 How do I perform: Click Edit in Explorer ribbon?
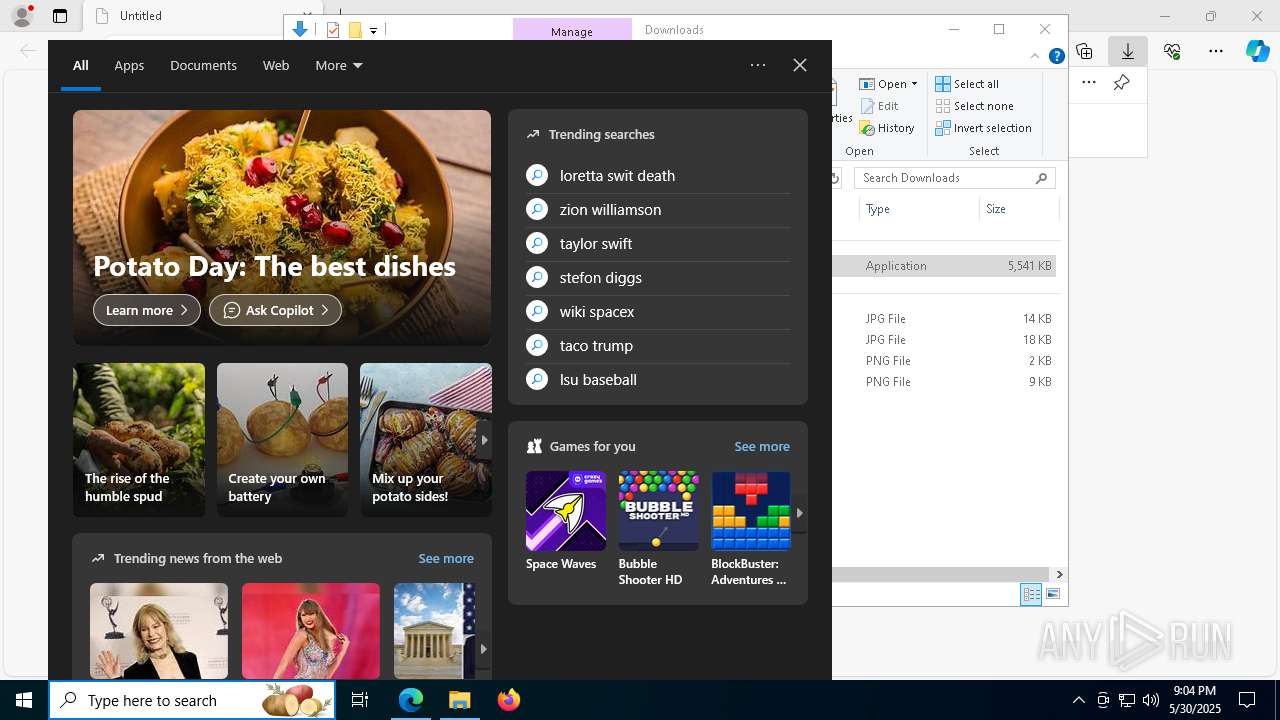tap(880, 106)
